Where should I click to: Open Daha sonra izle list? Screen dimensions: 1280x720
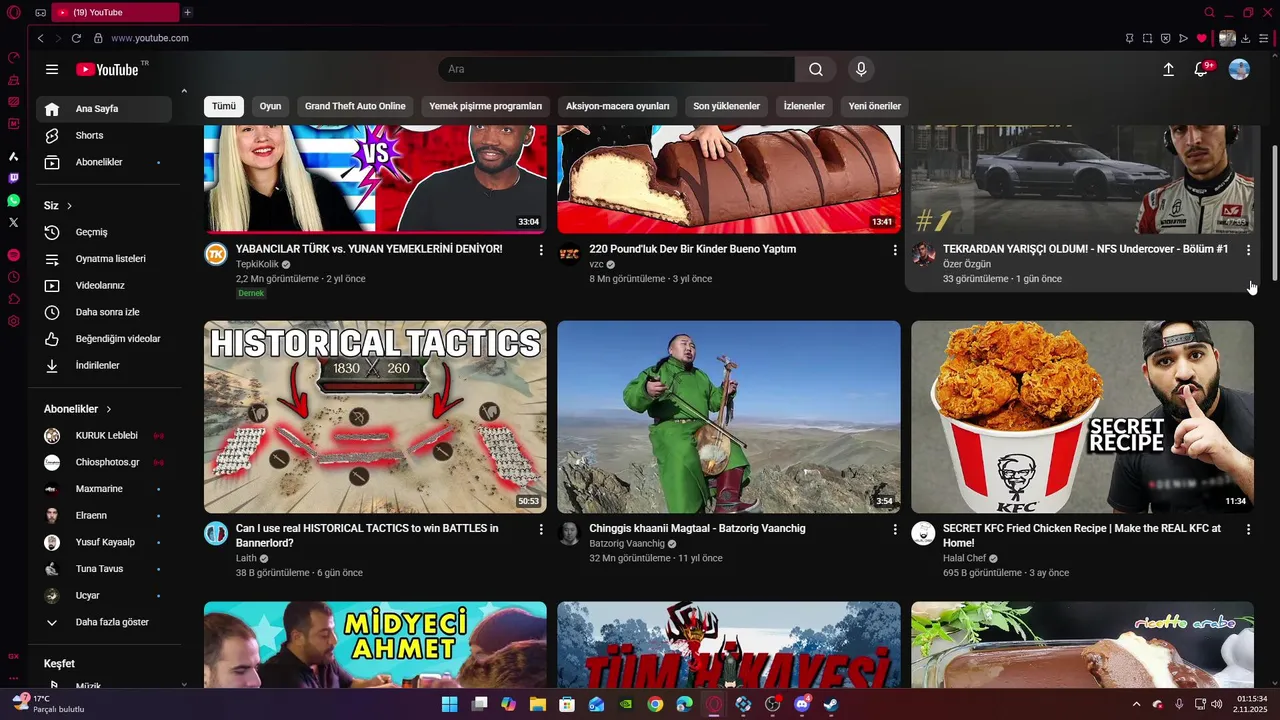tap(104, 312)
